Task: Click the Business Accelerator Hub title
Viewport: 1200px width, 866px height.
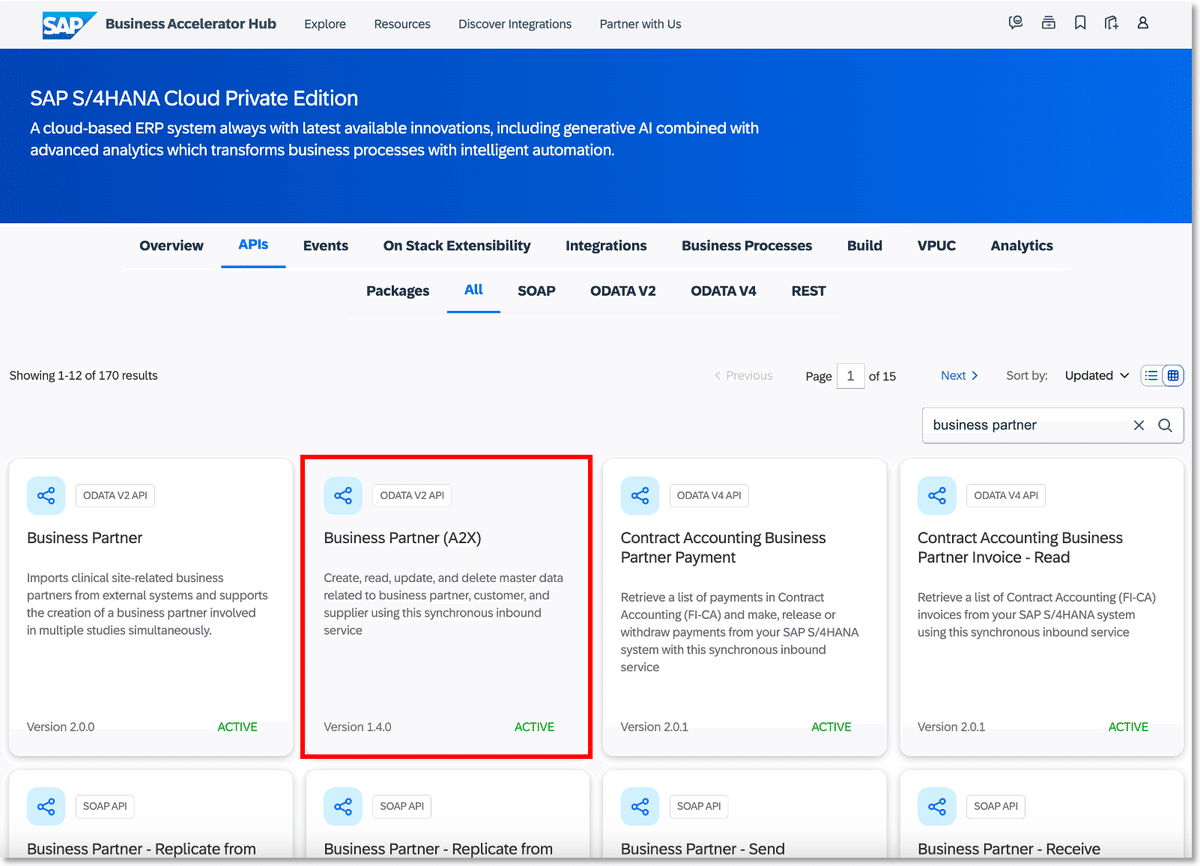Action: tap(191, 24)
